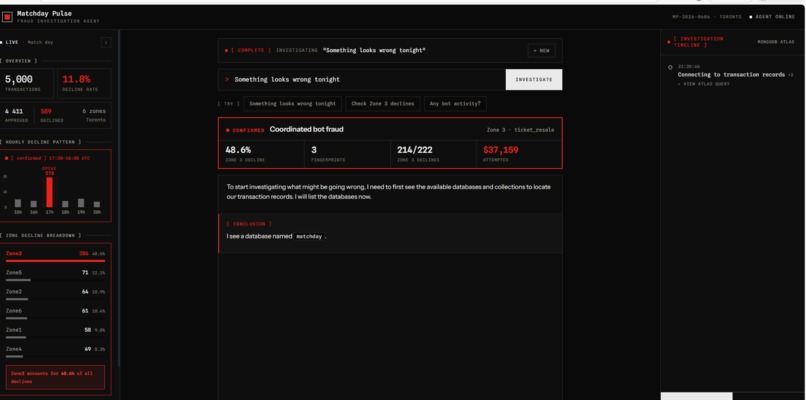806x400 pixels.
Task: Click the 17h spike bar in hourly chart
Action: click(49, 192)
